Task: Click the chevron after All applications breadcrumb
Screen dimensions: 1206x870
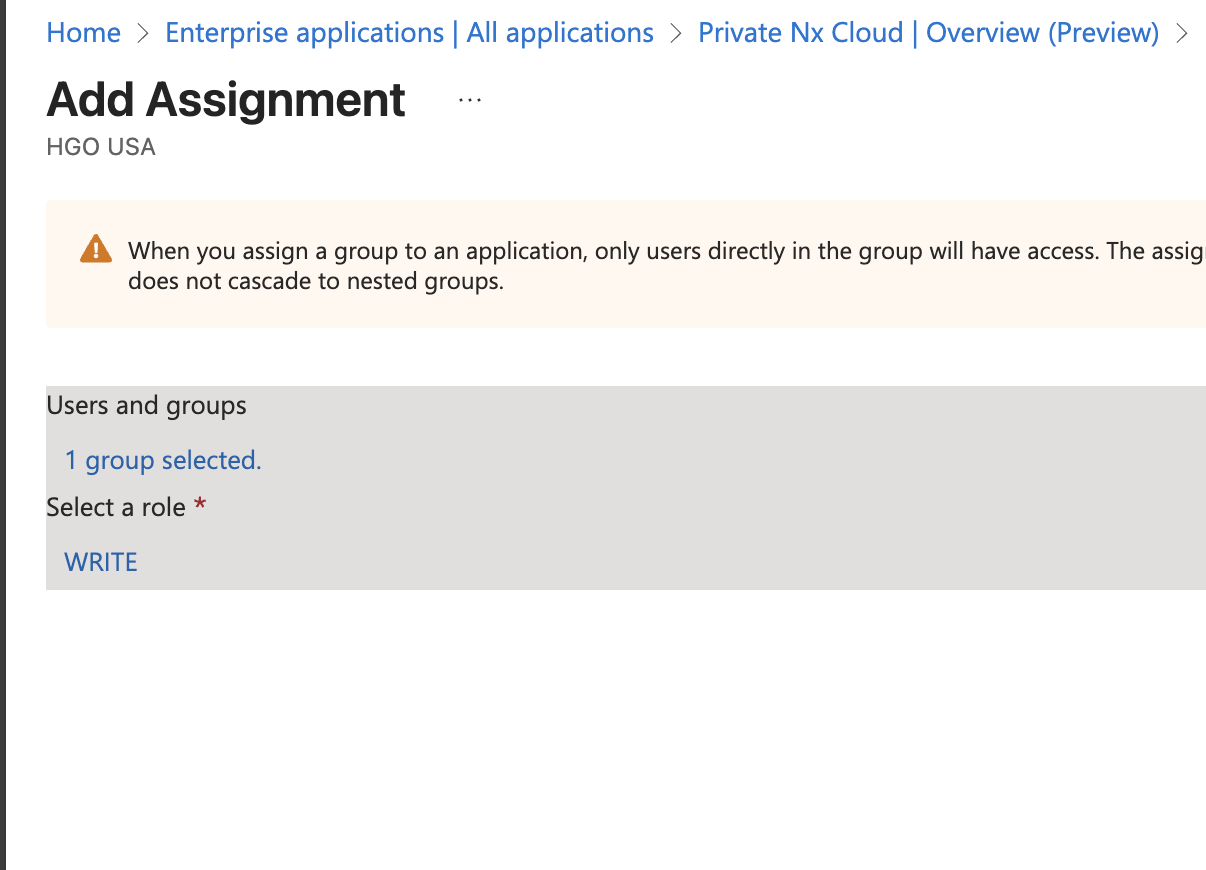Action: tap(676, 33)
